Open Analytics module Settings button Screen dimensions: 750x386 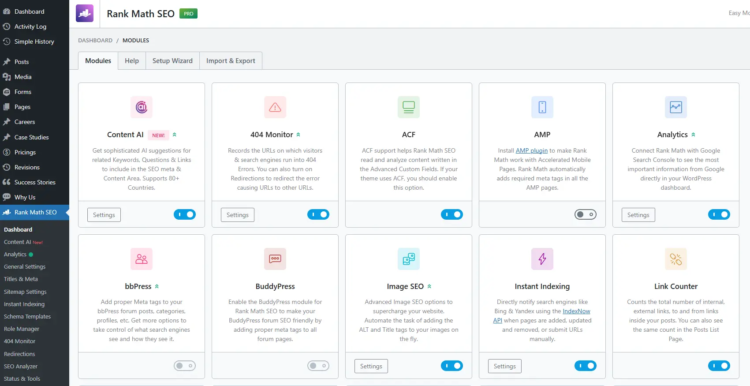click(x=638, y=215)
